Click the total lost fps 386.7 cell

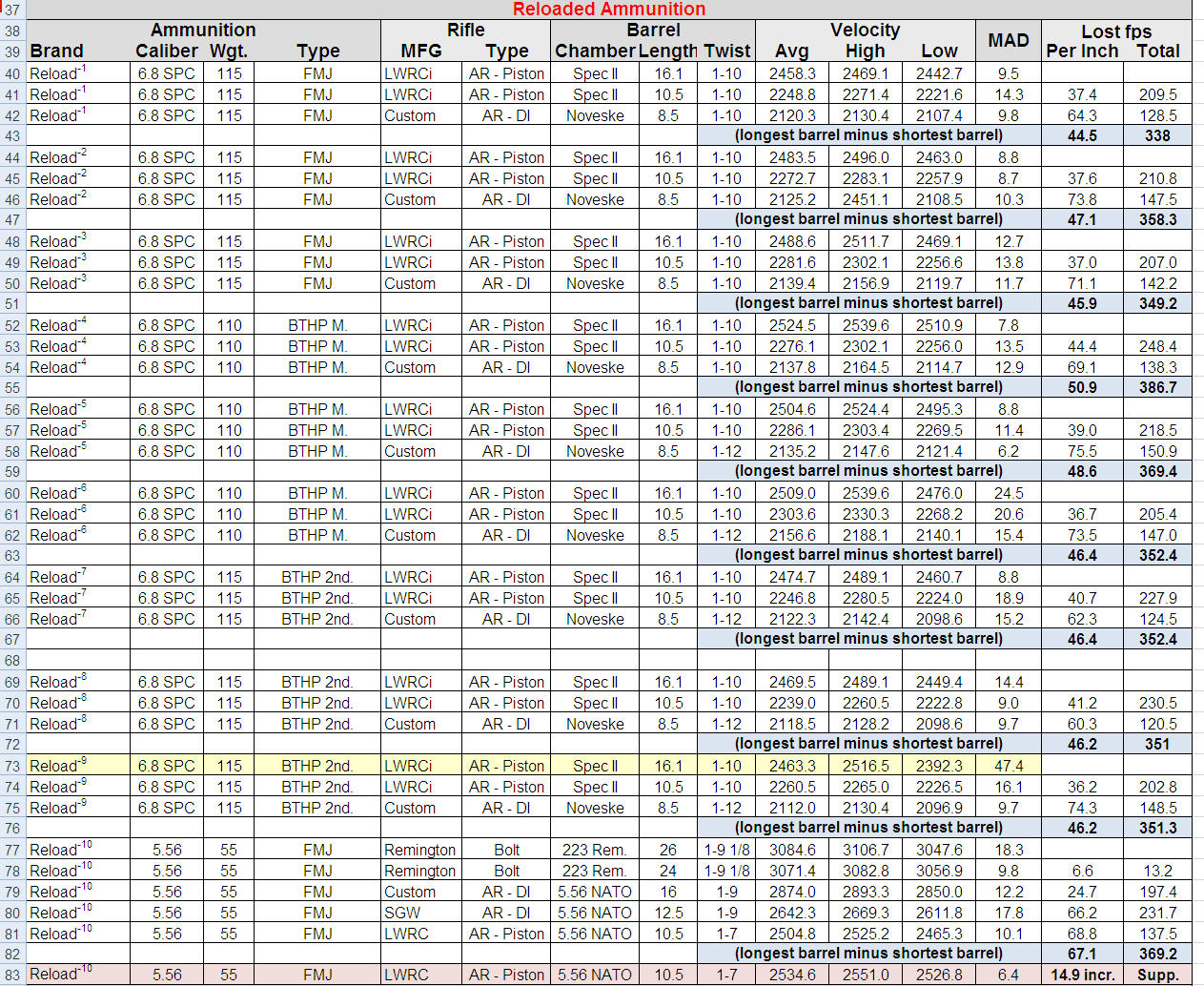1157,387
